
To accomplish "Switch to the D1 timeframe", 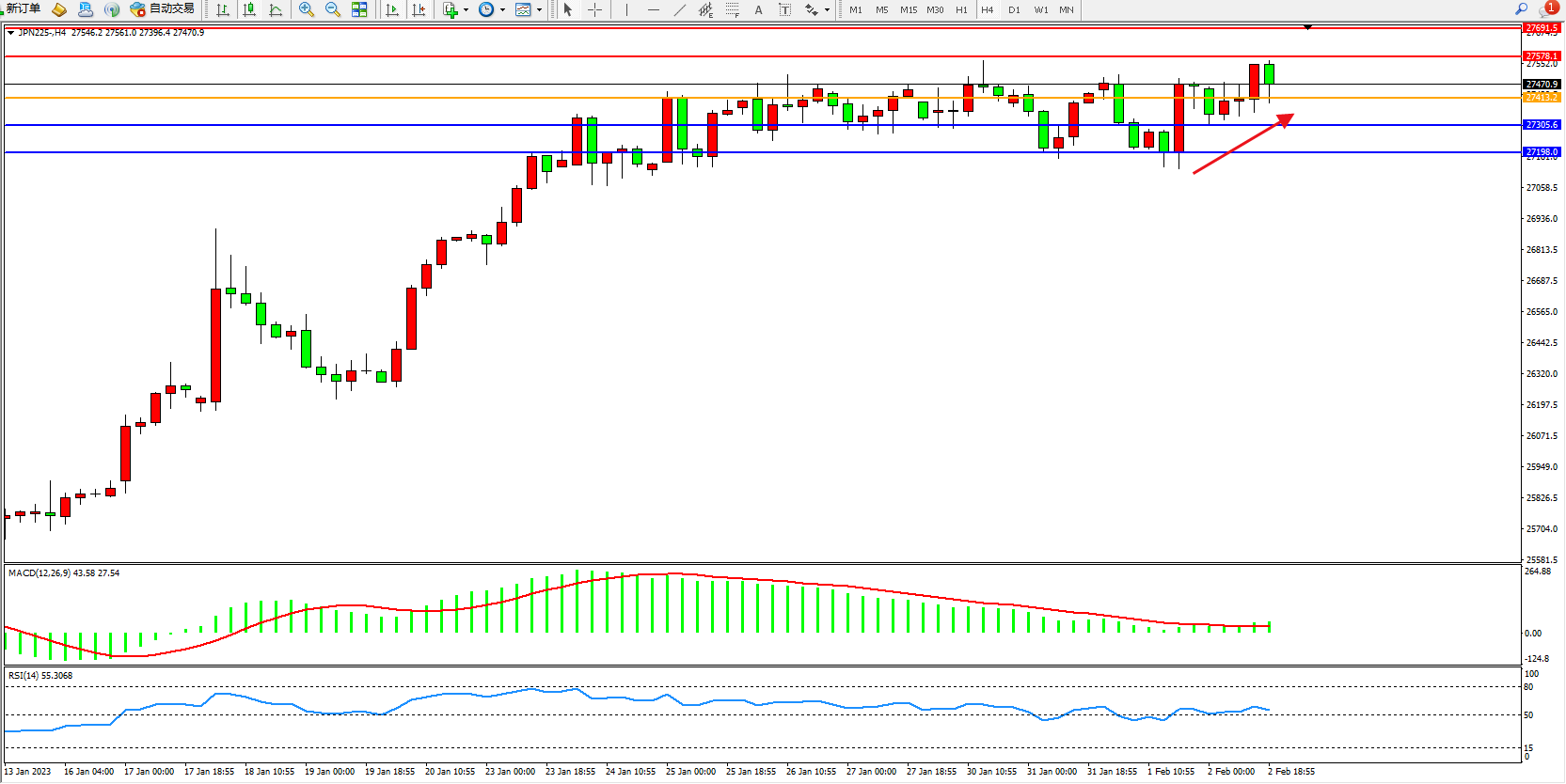I will point(1014,9).
